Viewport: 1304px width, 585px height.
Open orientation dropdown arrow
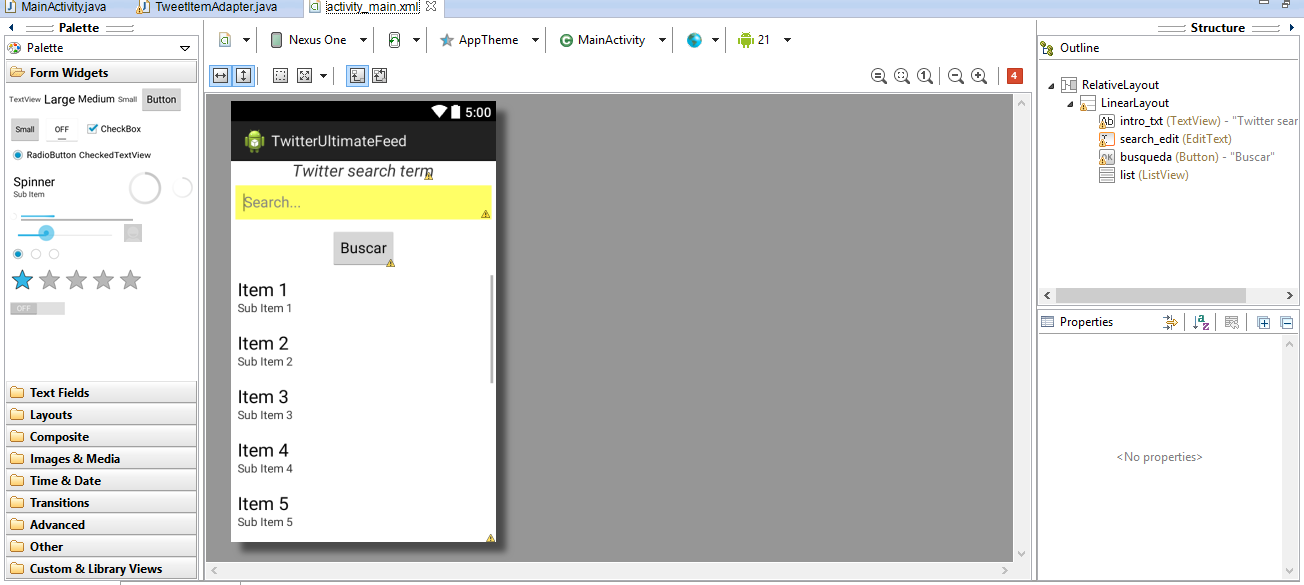[416, 40]
